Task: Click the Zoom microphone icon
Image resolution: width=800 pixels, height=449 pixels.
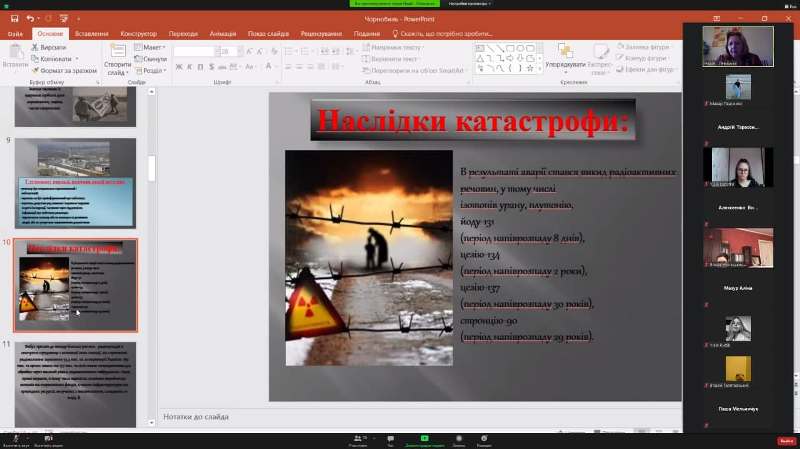Action: (16, 439)
